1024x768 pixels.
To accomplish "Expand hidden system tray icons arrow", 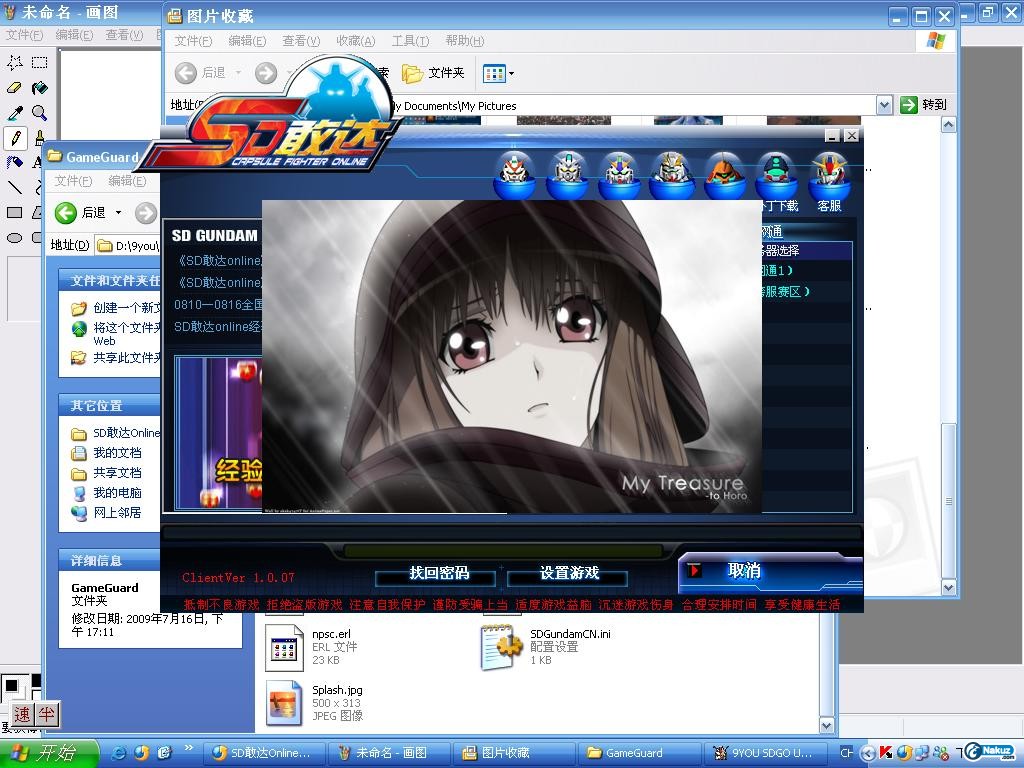I will coord(867,753).
